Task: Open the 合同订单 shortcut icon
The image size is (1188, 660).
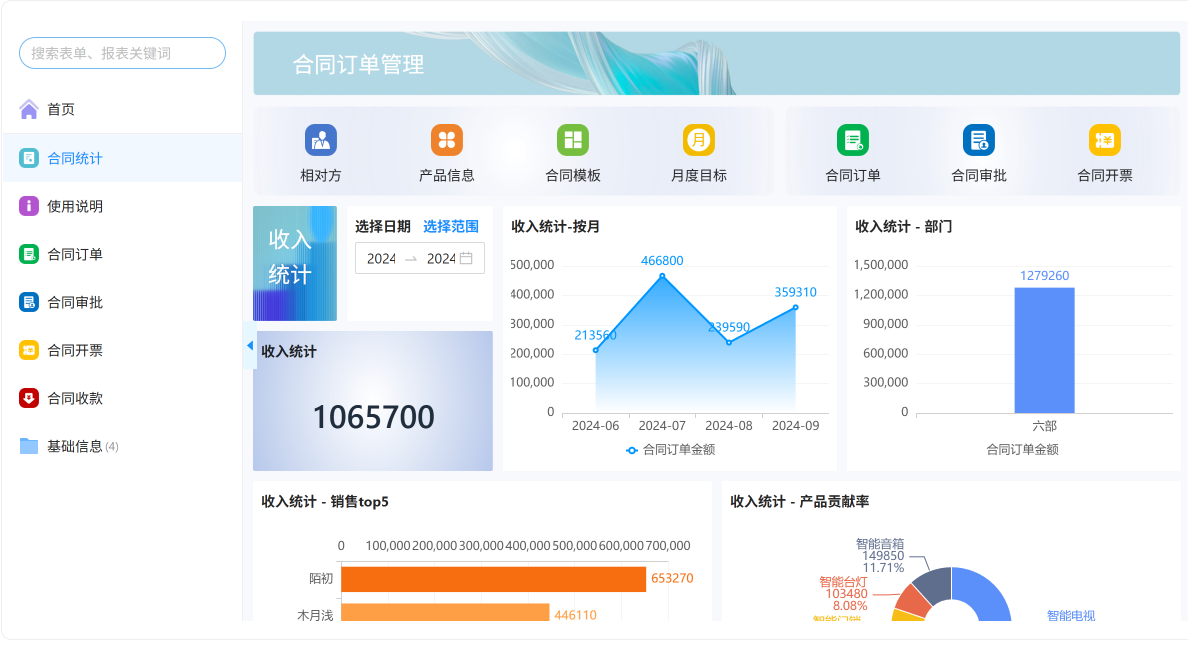Action: click(x=852, y=140)
